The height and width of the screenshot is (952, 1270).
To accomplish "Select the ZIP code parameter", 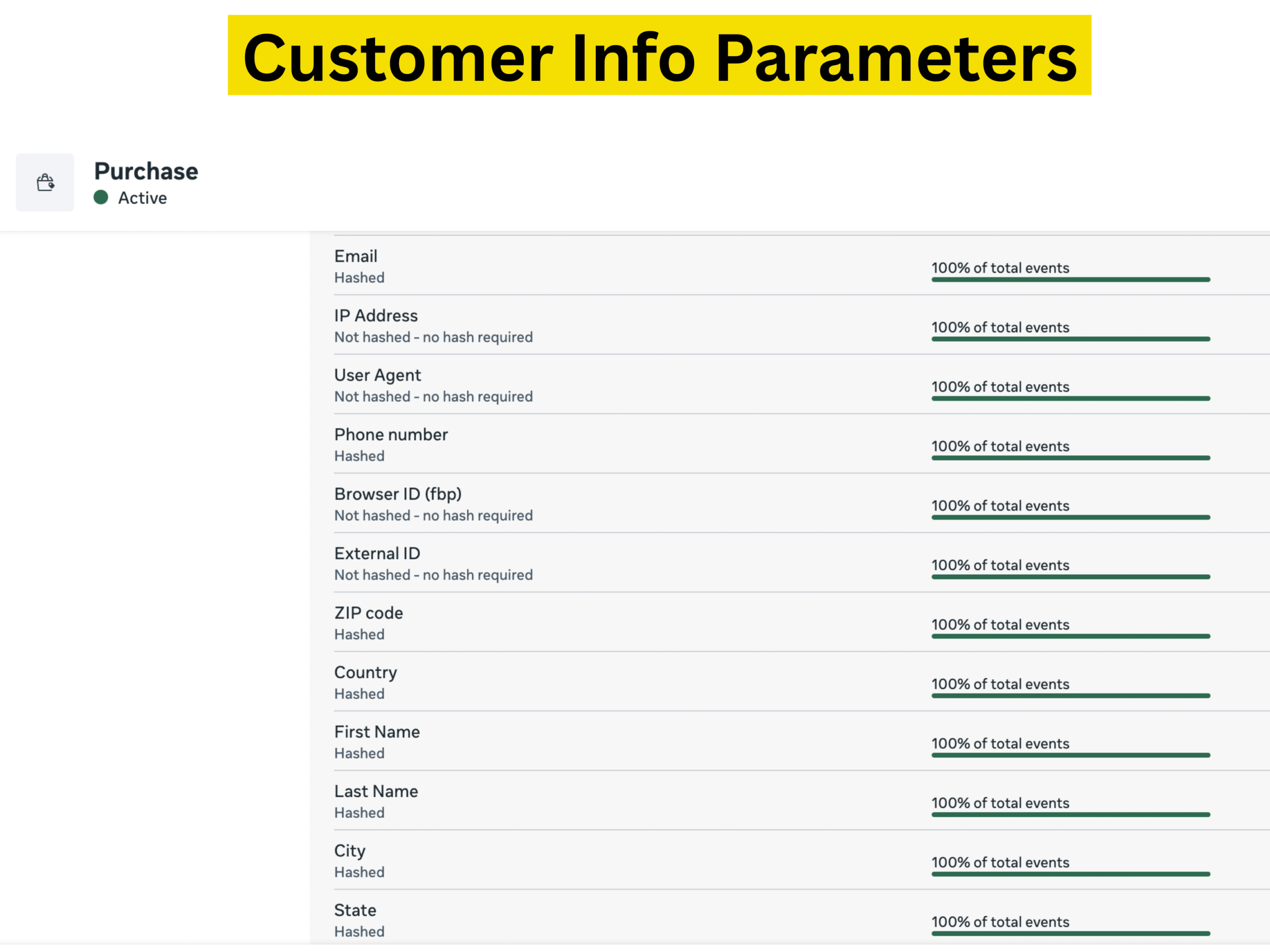I will (368, 613).
